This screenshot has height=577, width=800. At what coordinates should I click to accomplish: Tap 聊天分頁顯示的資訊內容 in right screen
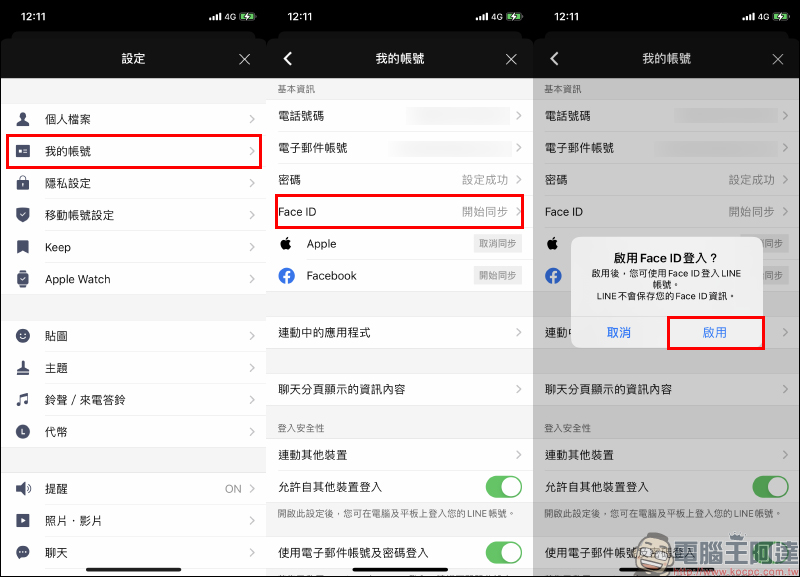click(x=666, y=389)
